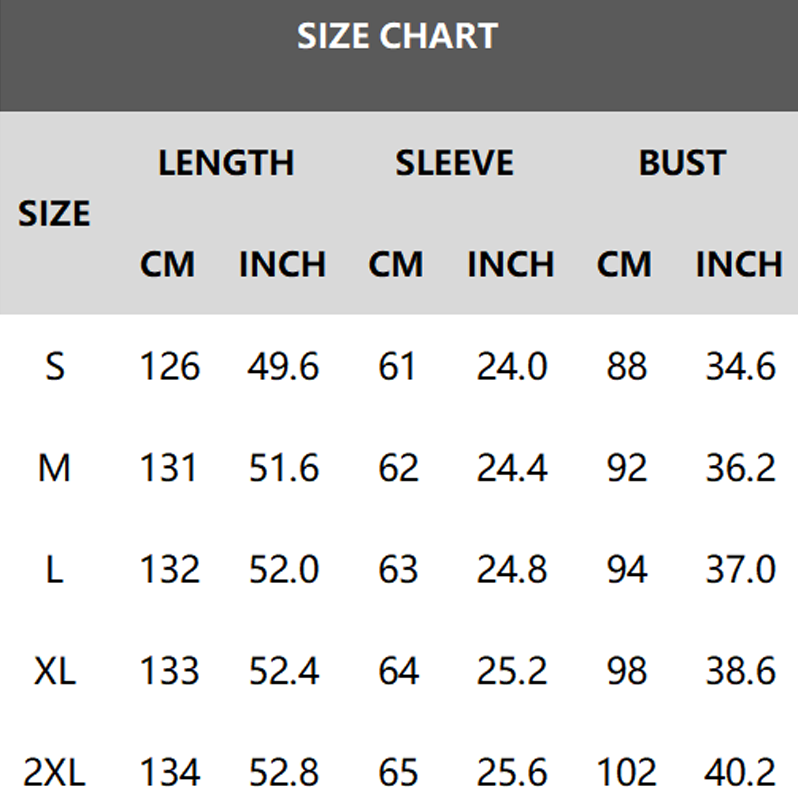Click the SIZE header label

[x=54, y=214]
